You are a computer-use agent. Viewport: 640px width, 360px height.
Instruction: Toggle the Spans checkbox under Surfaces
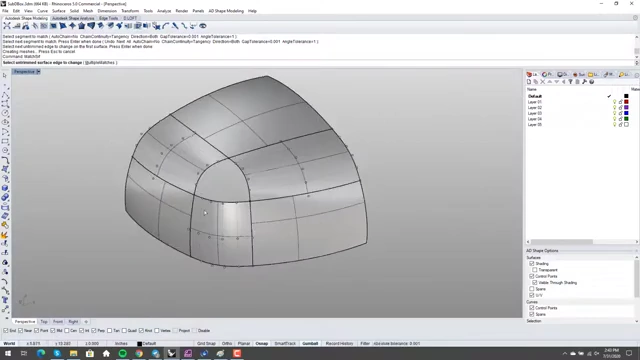[531, 289]
